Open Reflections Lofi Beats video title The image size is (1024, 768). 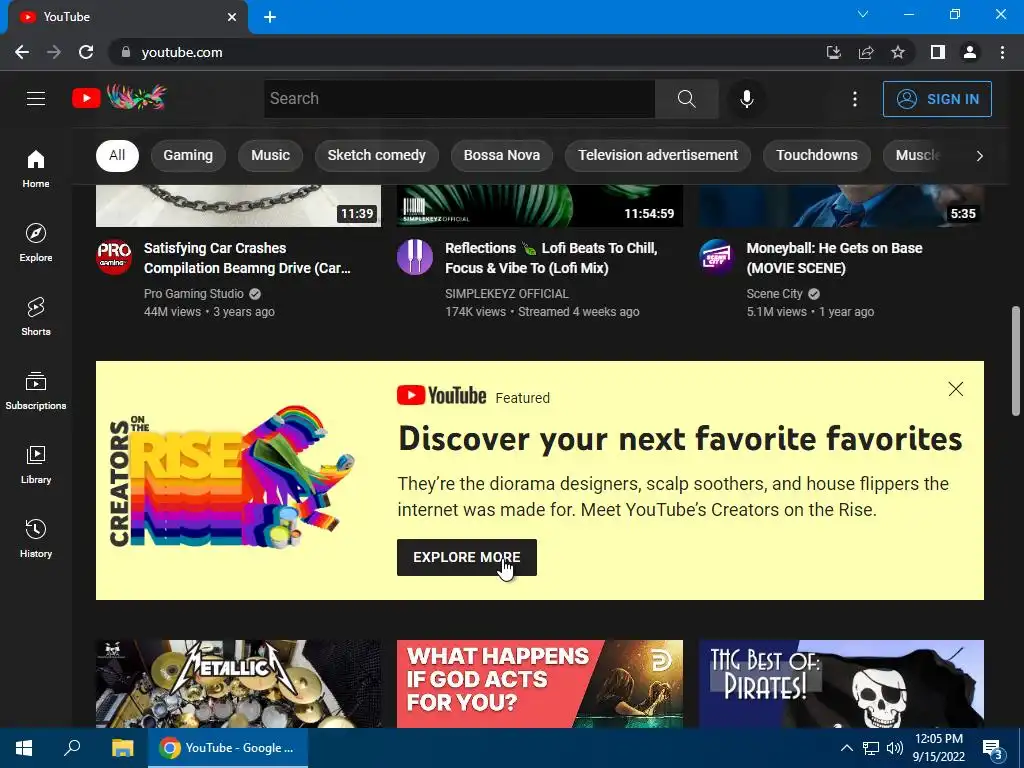551,258
